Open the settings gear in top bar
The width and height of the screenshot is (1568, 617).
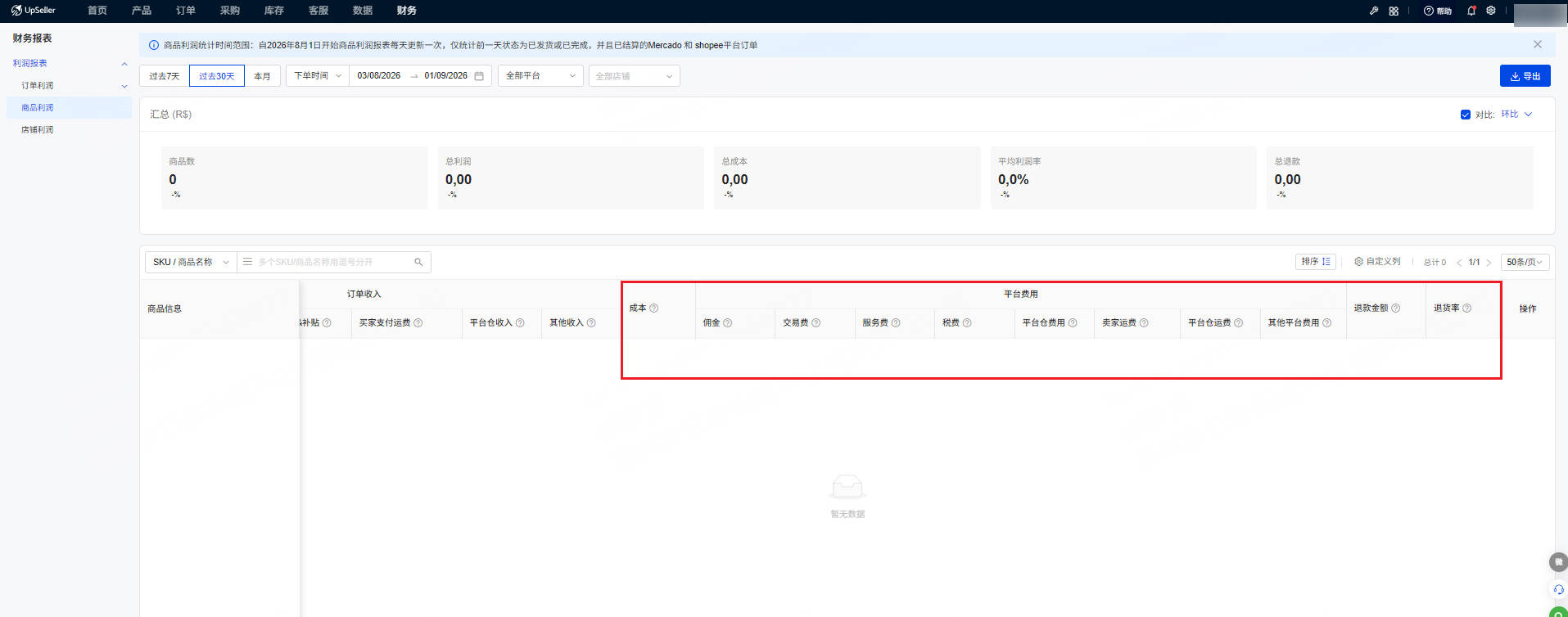[x=1491, y=11]
